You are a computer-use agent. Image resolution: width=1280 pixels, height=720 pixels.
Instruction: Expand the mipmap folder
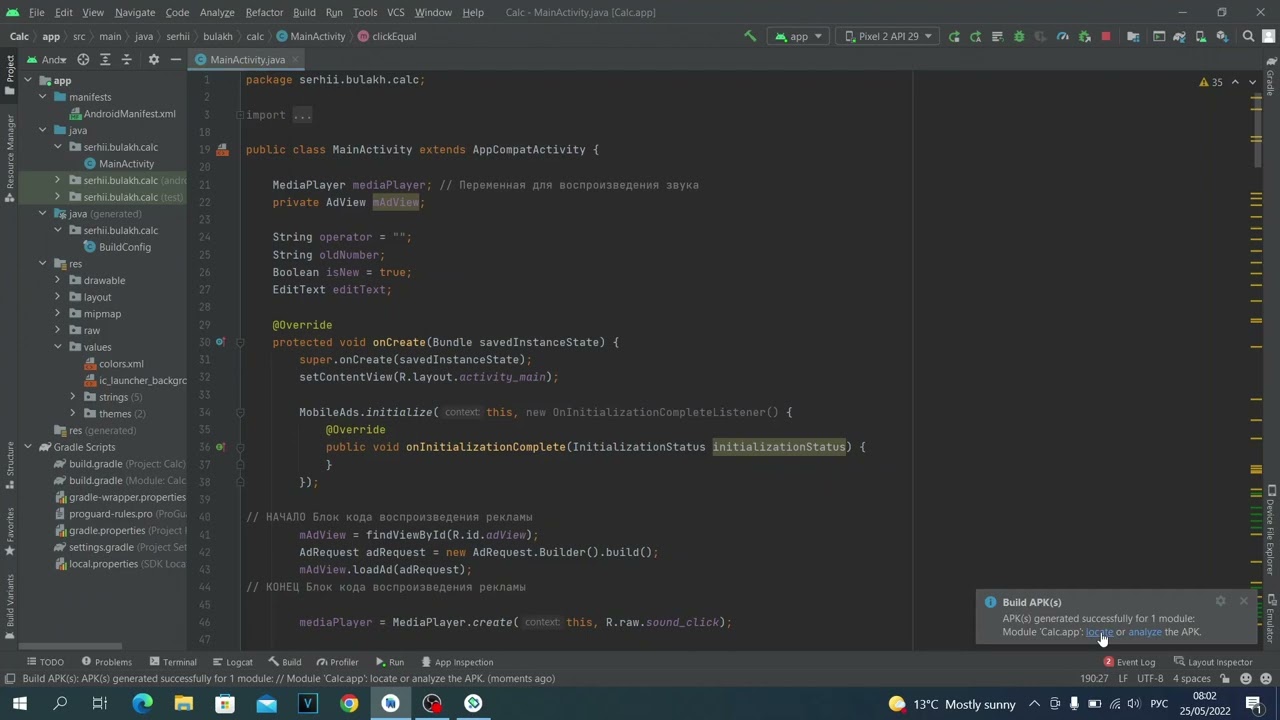(x=58, y=314)
